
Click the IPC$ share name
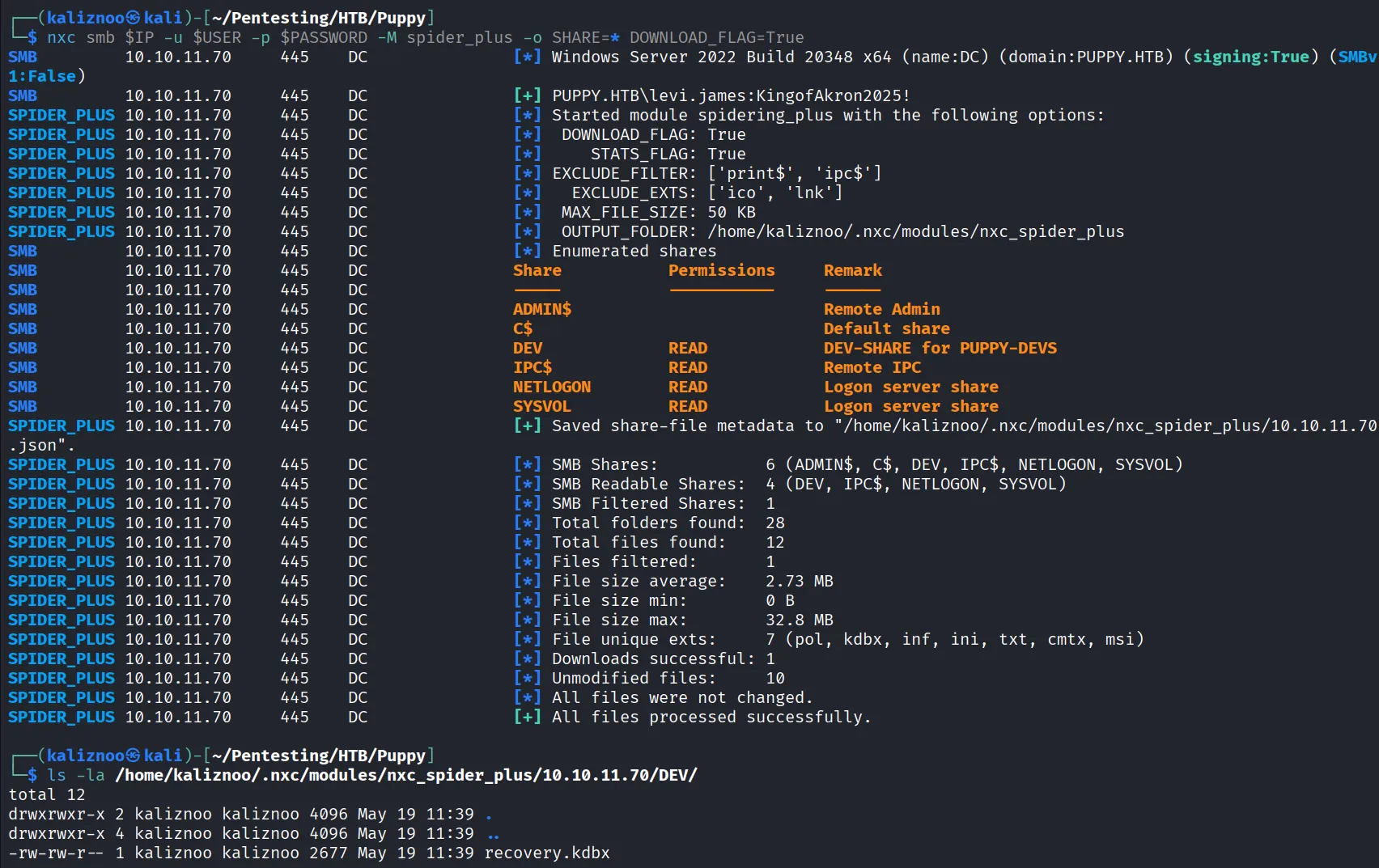point(533,367)
